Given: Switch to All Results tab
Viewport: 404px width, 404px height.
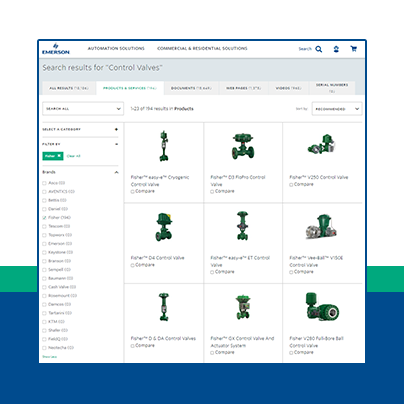Looking at the screenshot, I should click(69, 88).
